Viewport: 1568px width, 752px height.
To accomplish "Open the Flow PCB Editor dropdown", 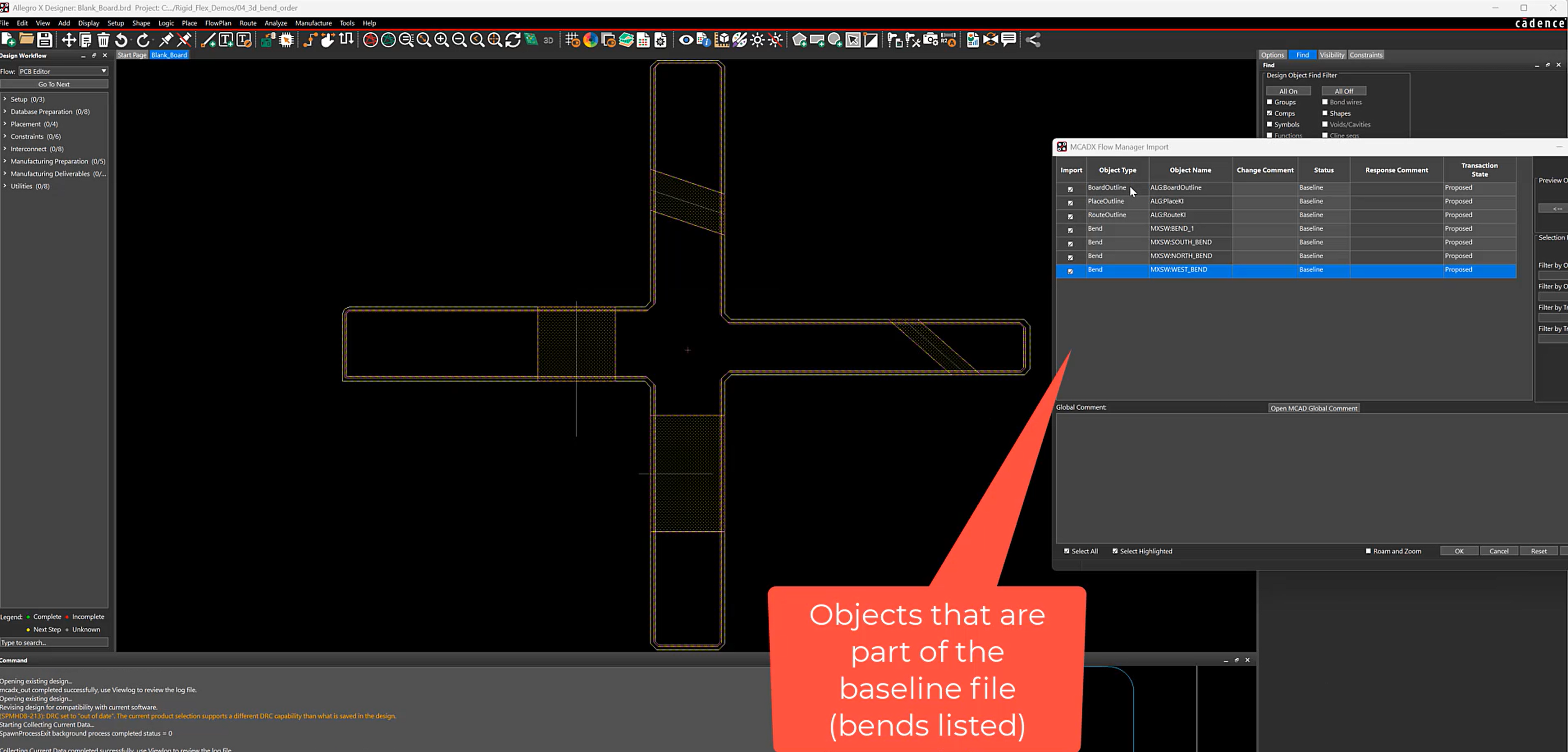I will [63, 71].
